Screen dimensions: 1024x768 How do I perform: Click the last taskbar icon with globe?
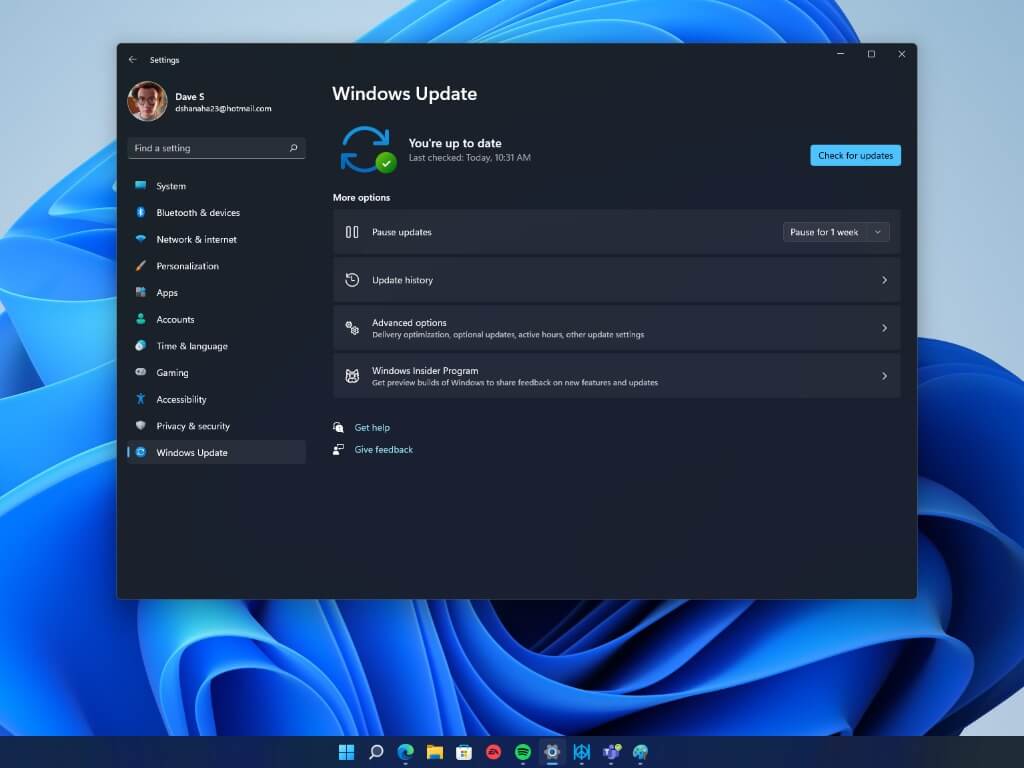click(641, 752)
